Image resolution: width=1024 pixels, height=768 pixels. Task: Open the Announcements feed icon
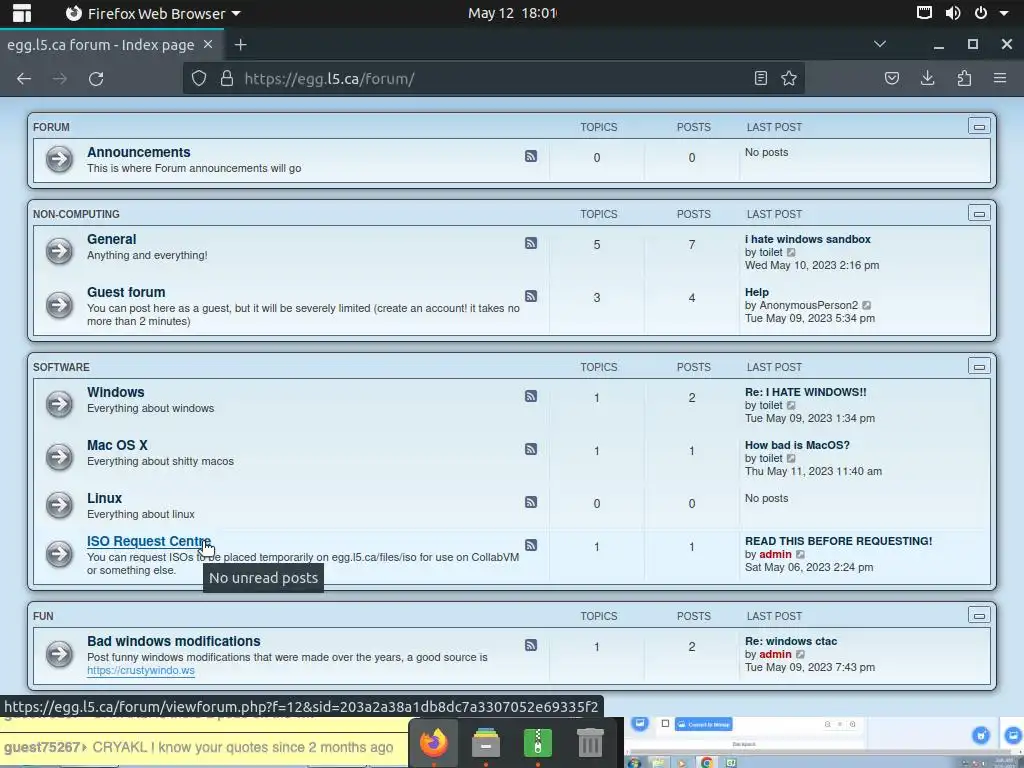[x=531, y=156]
